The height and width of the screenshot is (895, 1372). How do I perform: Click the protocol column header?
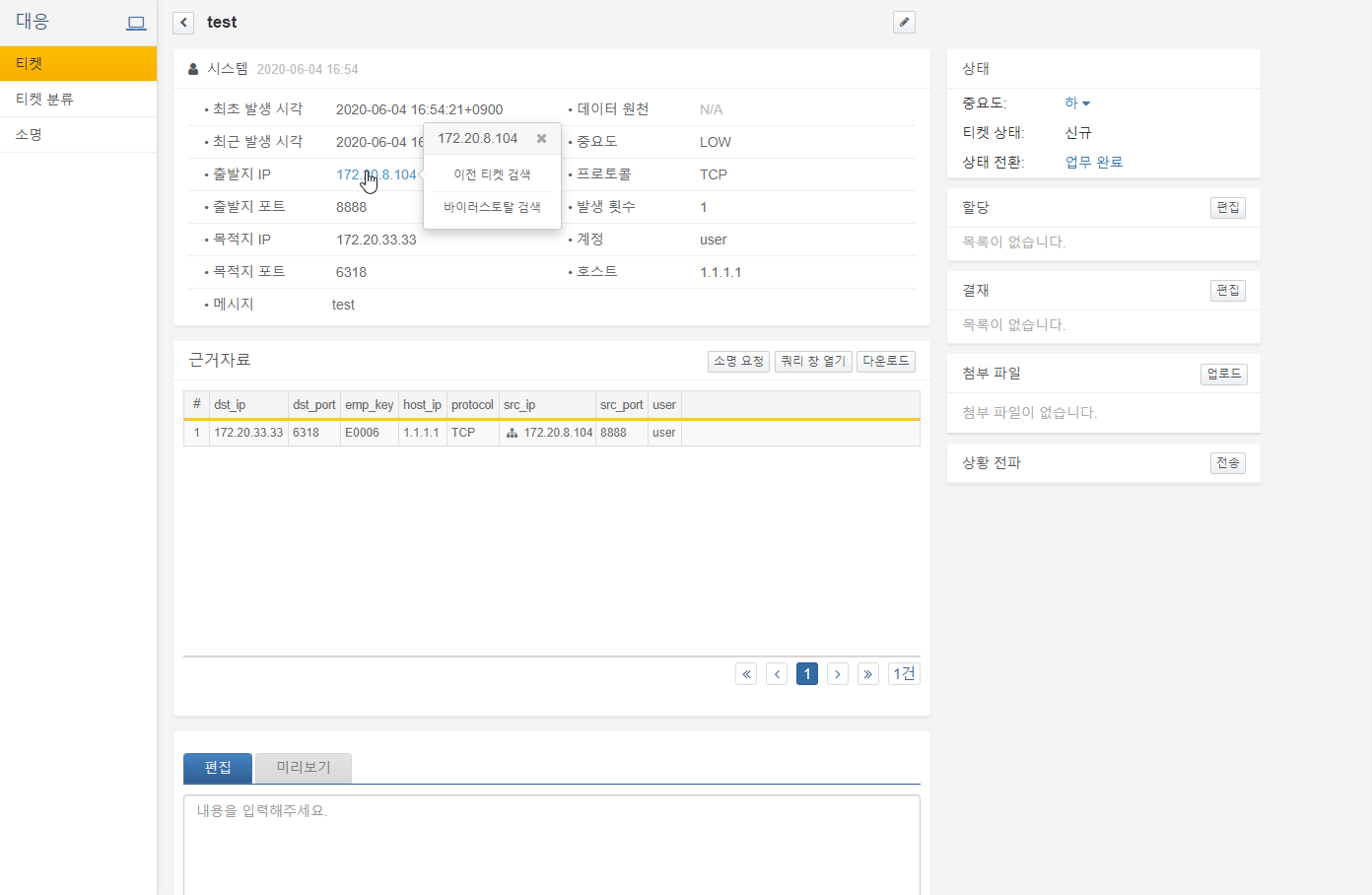click(473, 405)
